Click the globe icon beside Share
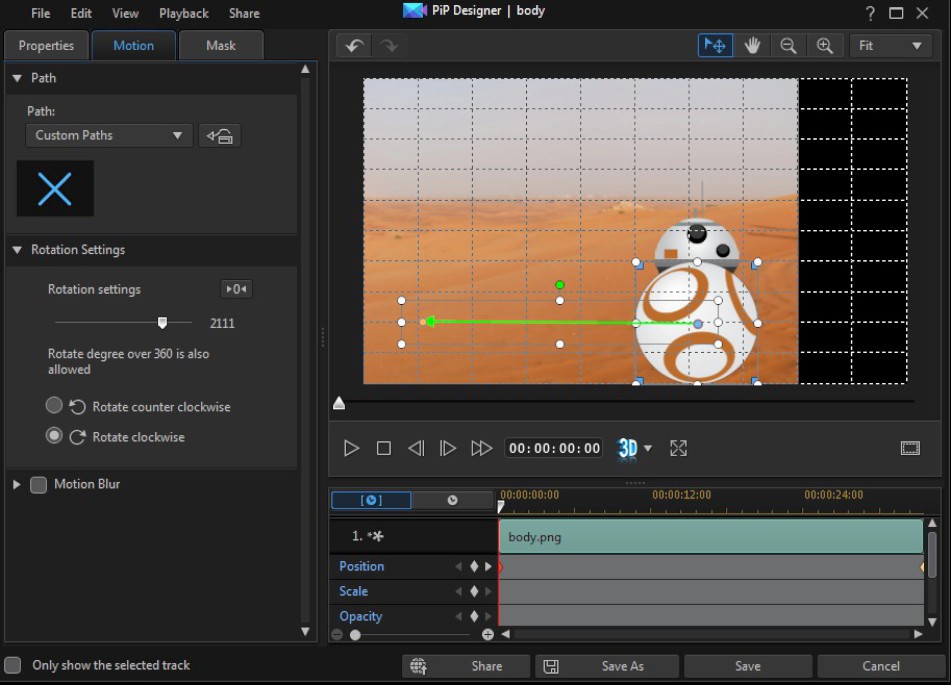Image resolution: width=951 pixels, height=685 pixels. click(x=418, y=666)
